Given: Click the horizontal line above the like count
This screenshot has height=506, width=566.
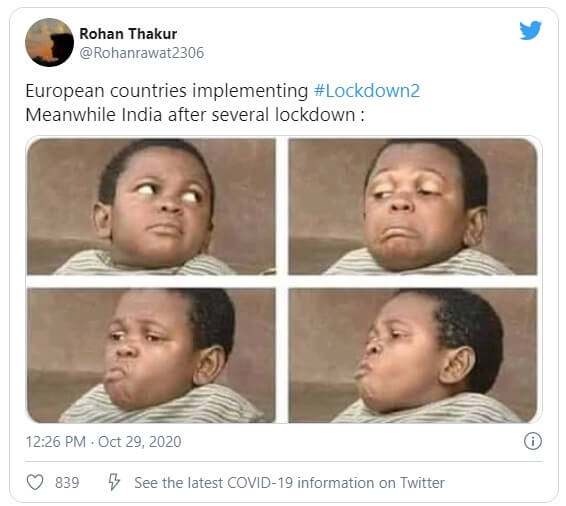Looking at the screenshot, I should click(284, 461).
